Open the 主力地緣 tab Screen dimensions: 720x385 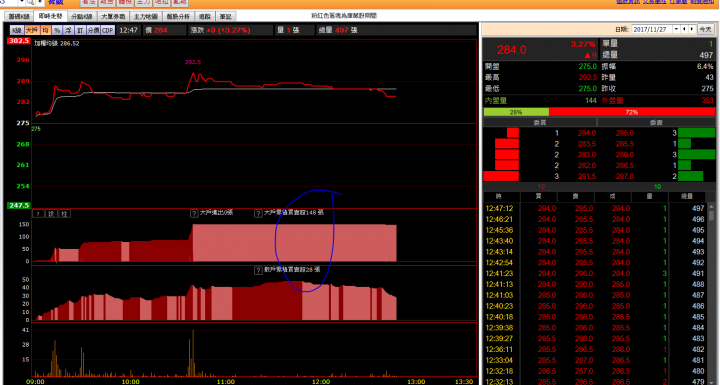(x=146, y=17)
